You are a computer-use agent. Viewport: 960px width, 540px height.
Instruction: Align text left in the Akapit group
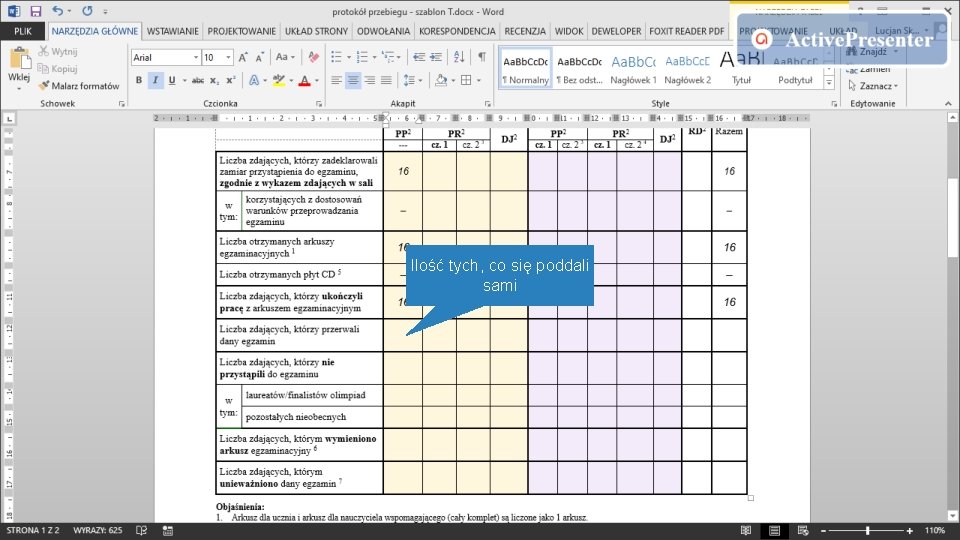coord(336,80)
